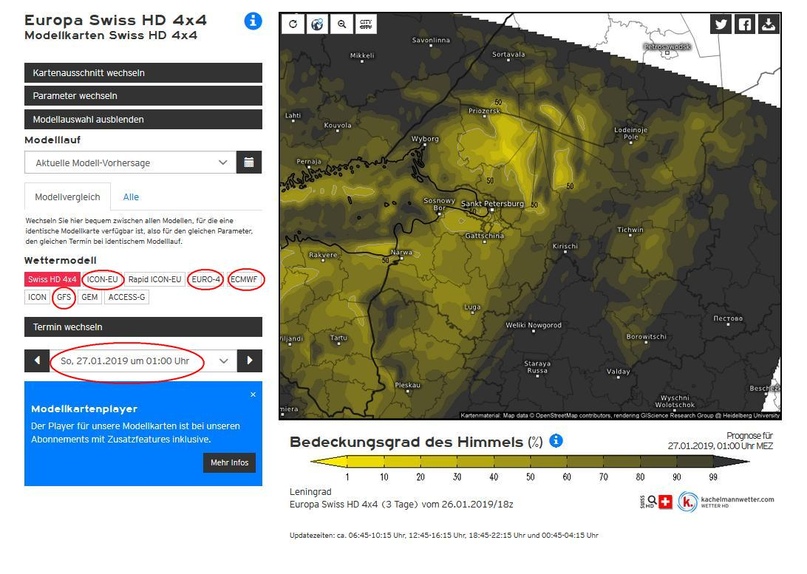
Task: Click the Tartu city label
Action: 339,338
